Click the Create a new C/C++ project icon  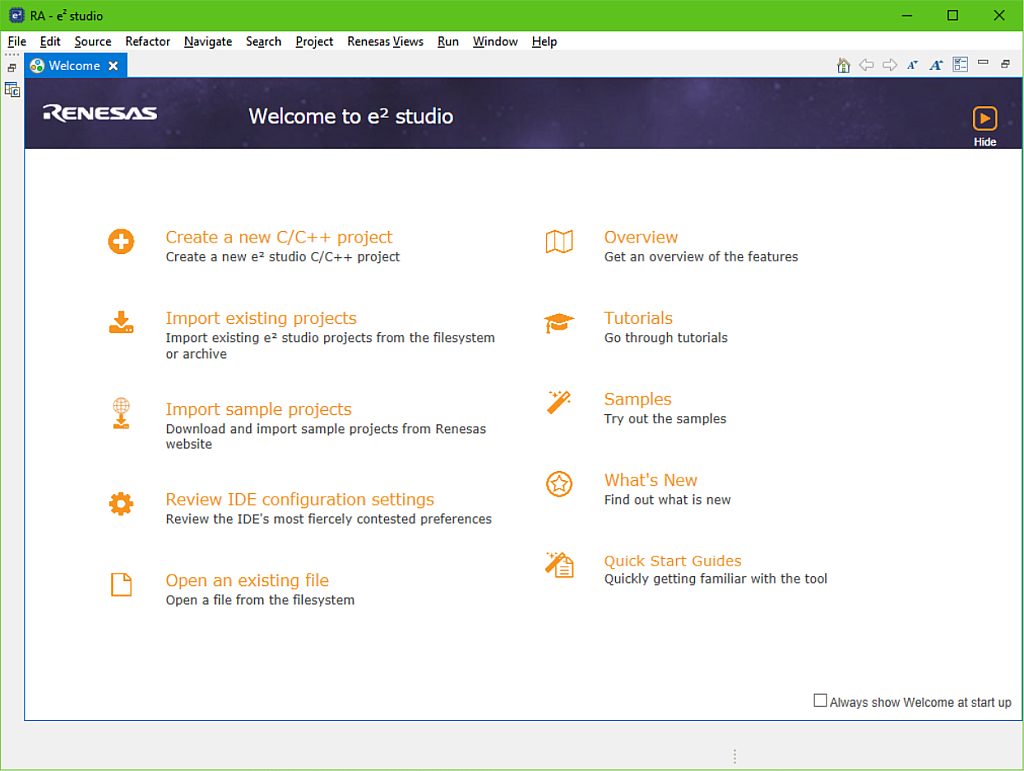pyautogui.click(x=121, y=241)
